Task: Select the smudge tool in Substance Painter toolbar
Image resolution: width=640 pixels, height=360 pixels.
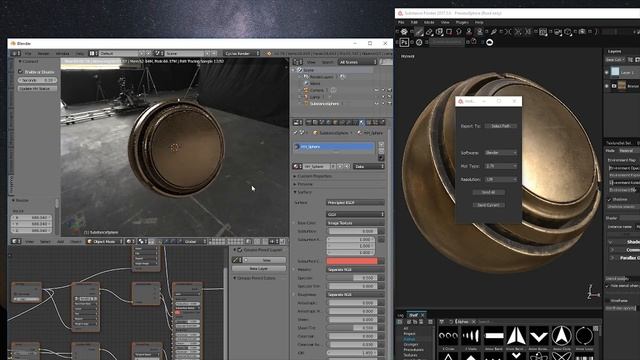Action: [x=459, y=32]
